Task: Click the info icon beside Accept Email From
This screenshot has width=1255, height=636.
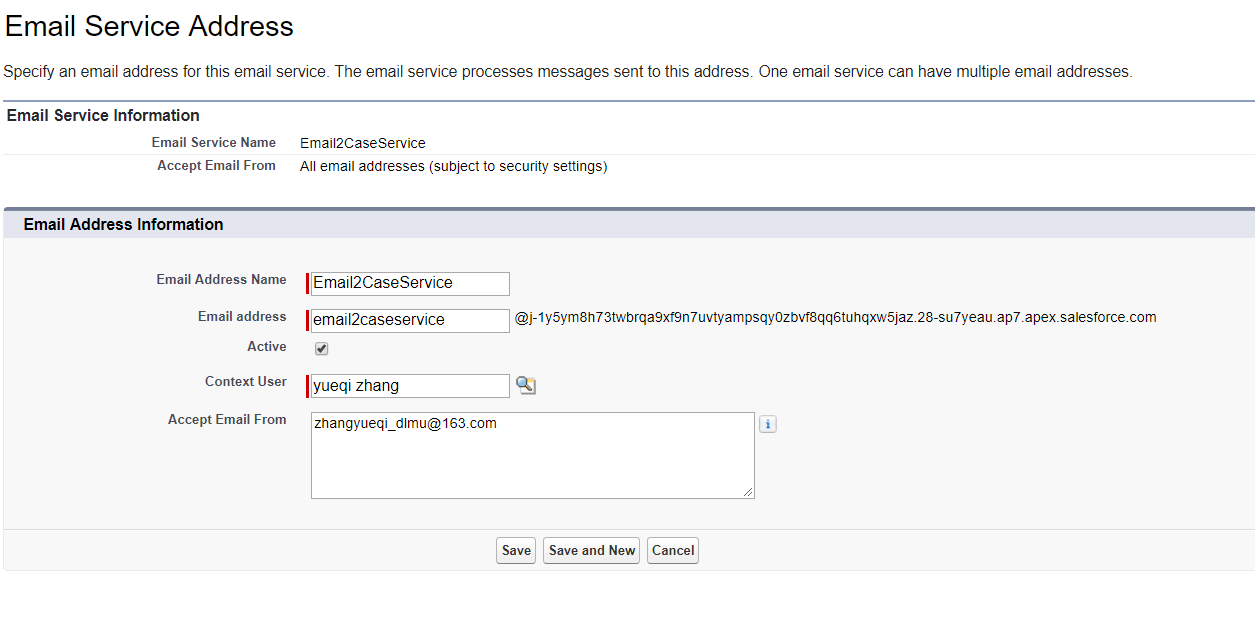Action: click(767, 424)
